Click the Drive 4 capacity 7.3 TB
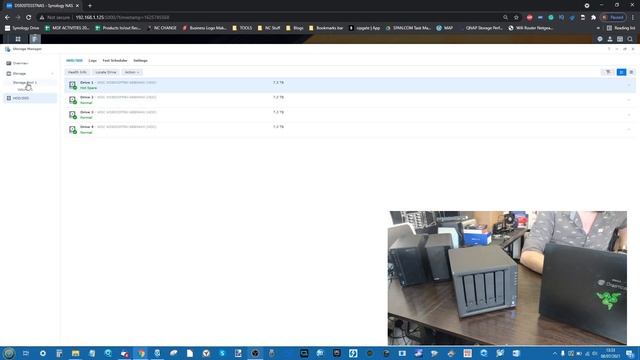Image resolution: width=640 pixels, height=360 pixels. pos(278,127)
